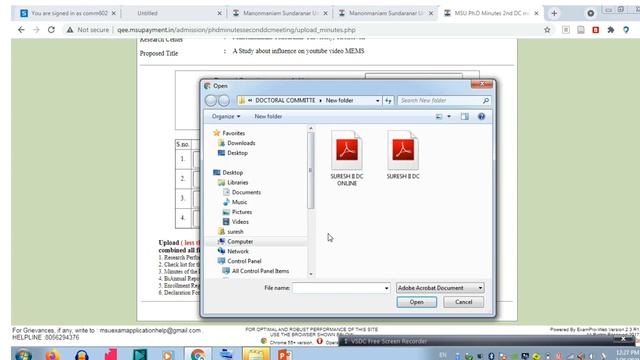Click the Chrome taskbar icon
The width and height of the screenshot is (640, 360).
pos(198,354)
